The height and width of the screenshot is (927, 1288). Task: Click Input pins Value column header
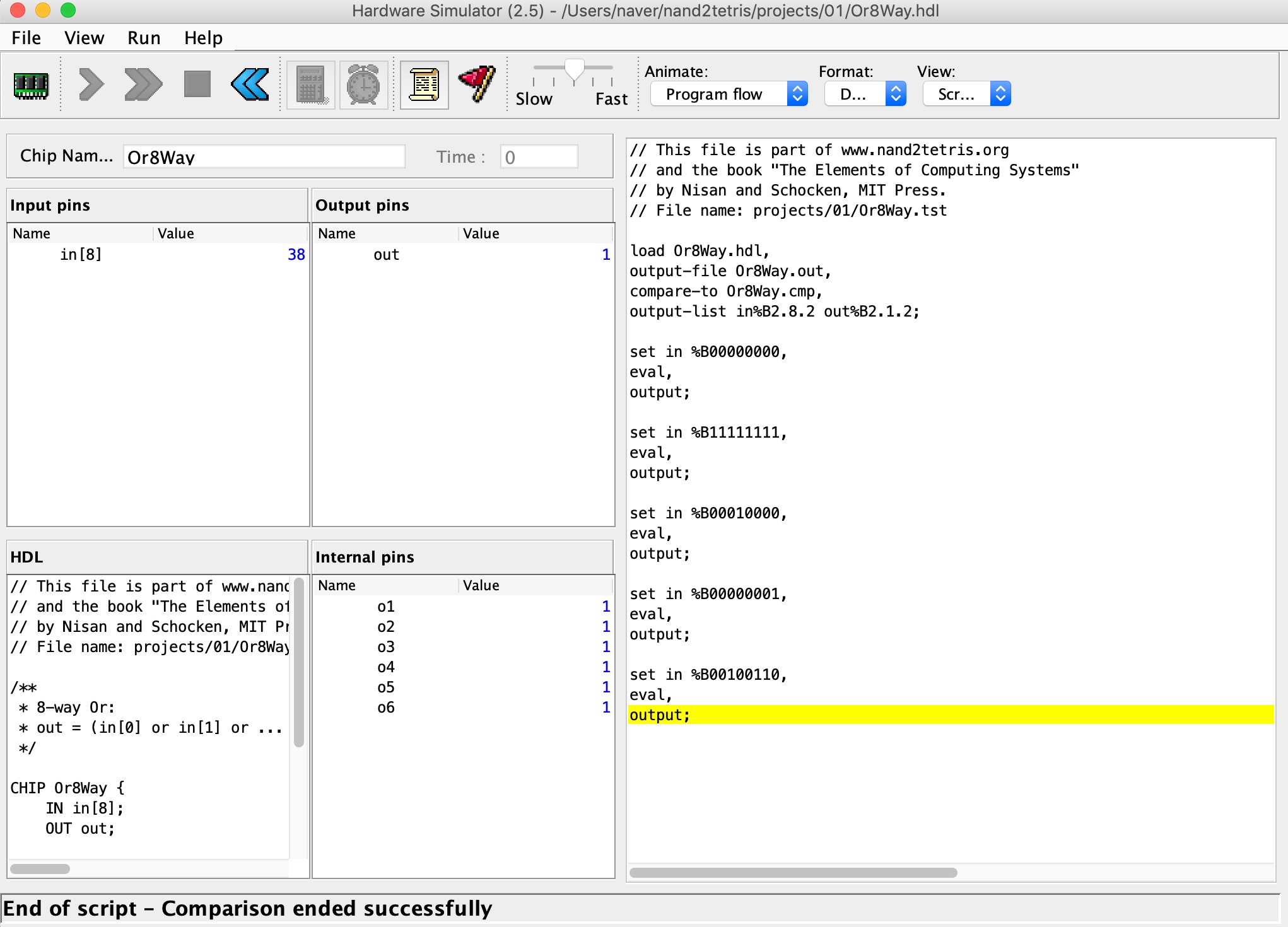(230, 233)
